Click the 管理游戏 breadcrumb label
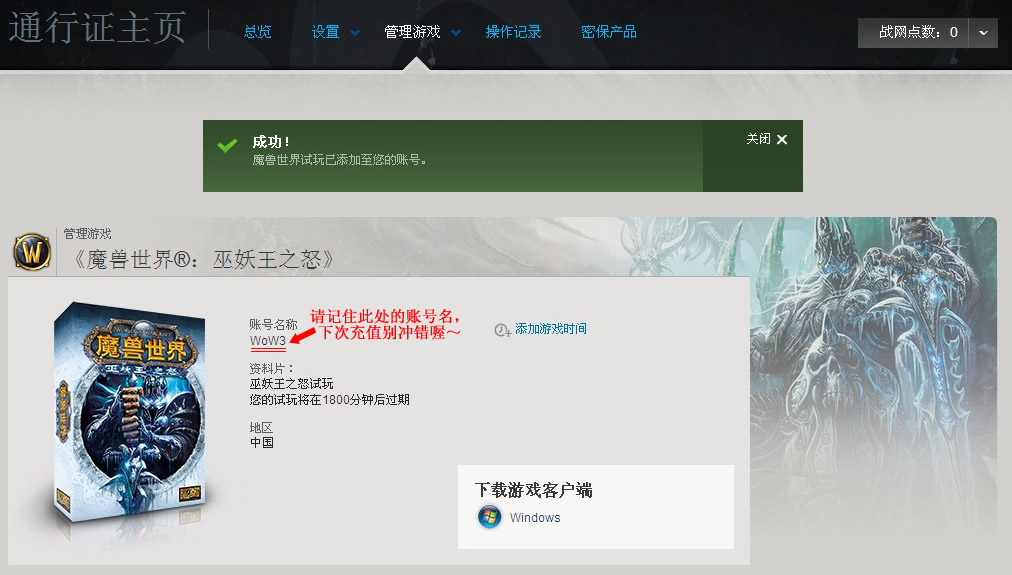This screenshot has width=1012, height=575. coord(87,234)
